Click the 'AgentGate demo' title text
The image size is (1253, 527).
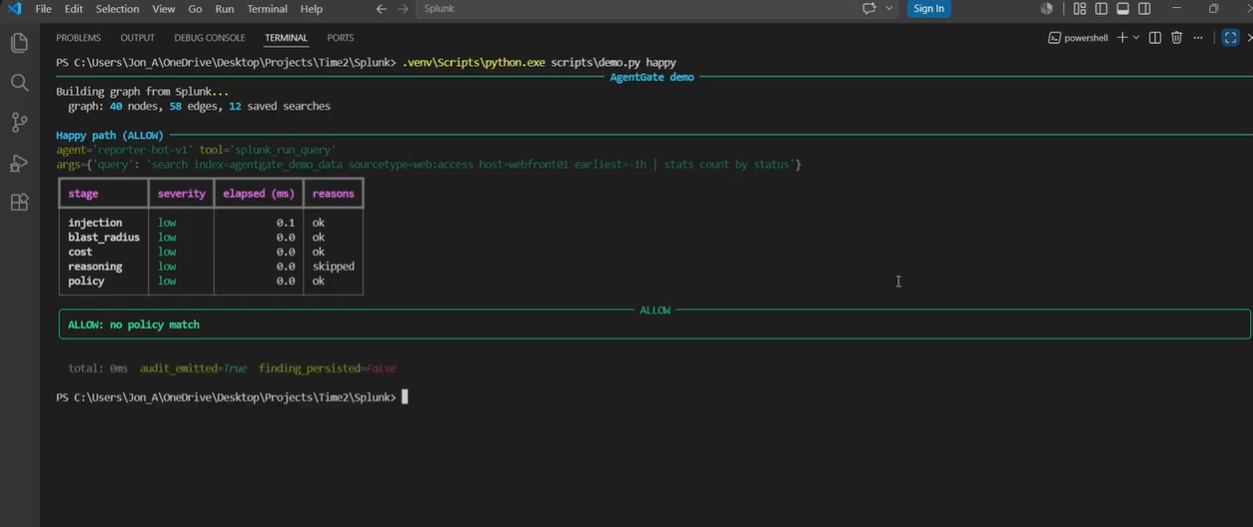point(652,77)
